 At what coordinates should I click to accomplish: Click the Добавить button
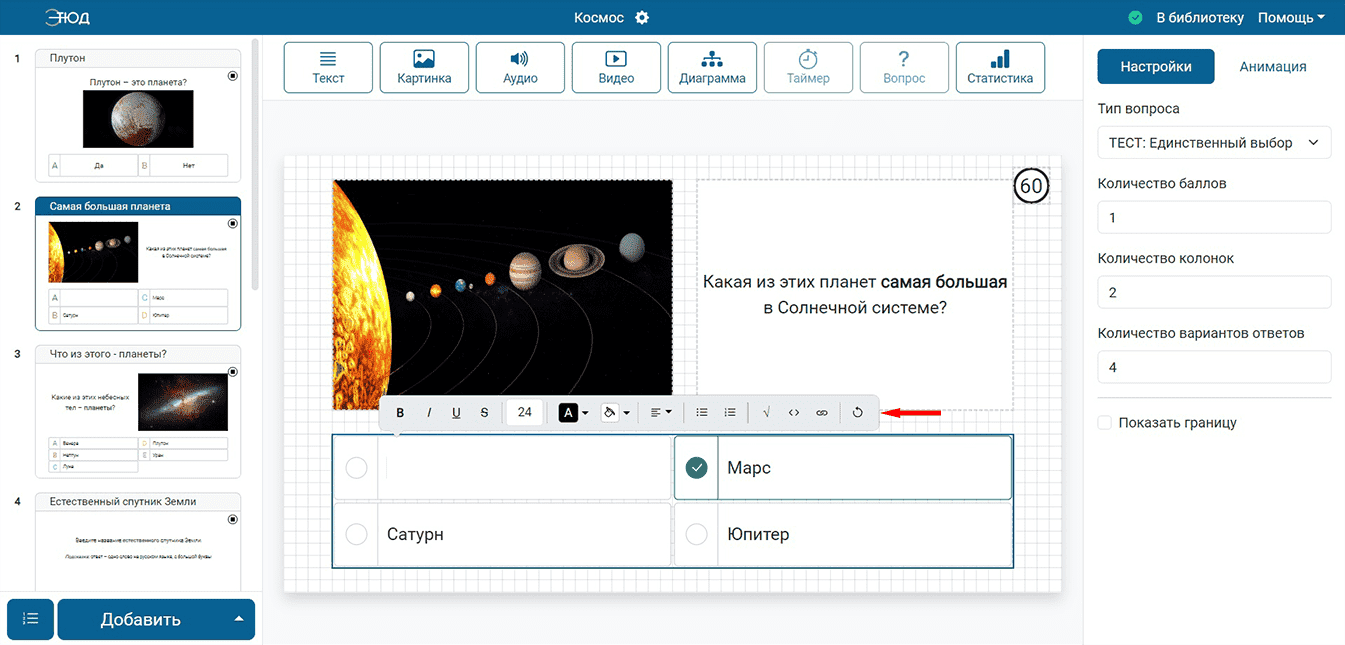(x=140, y=619)
